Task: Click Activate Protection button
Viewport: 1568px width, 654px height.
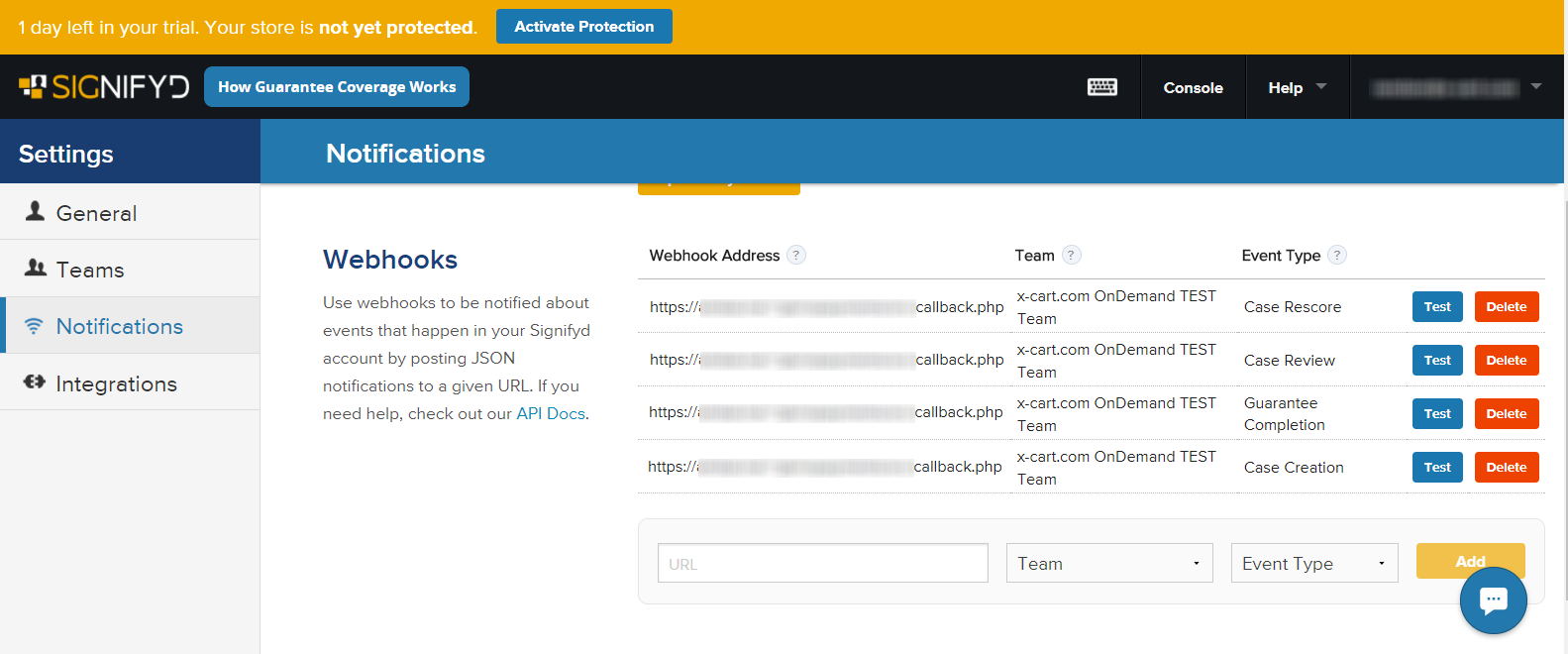Action: (584, 27)
